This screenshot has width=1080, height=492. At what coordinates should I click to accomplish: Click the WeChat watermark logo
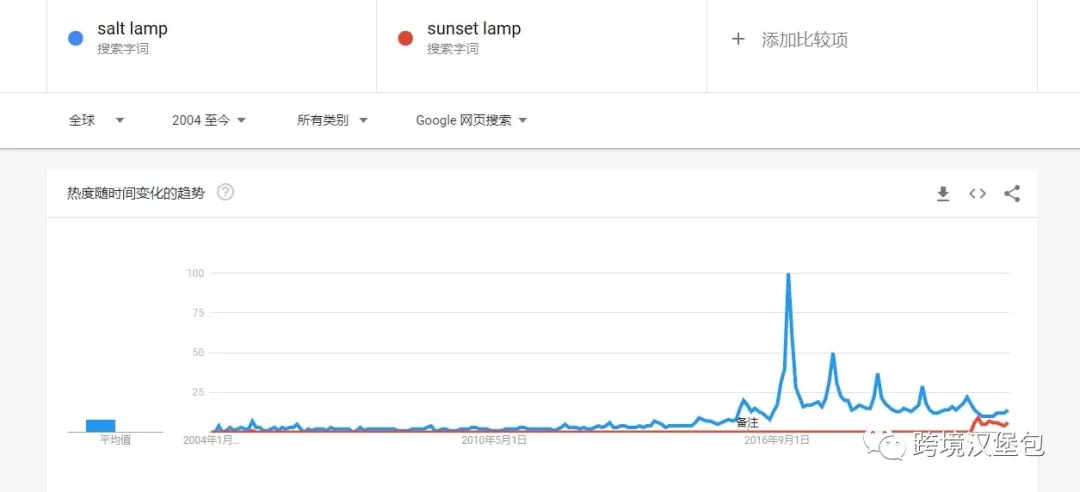coord(882,445)
